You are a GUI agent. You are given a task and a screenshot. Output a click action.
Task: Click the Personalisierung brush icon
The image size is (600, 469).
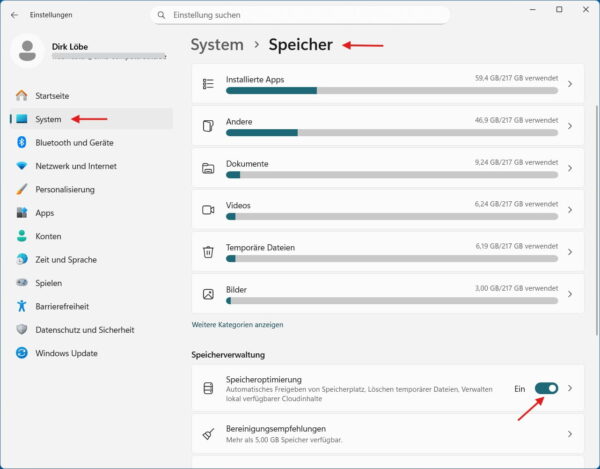point(22,189)
